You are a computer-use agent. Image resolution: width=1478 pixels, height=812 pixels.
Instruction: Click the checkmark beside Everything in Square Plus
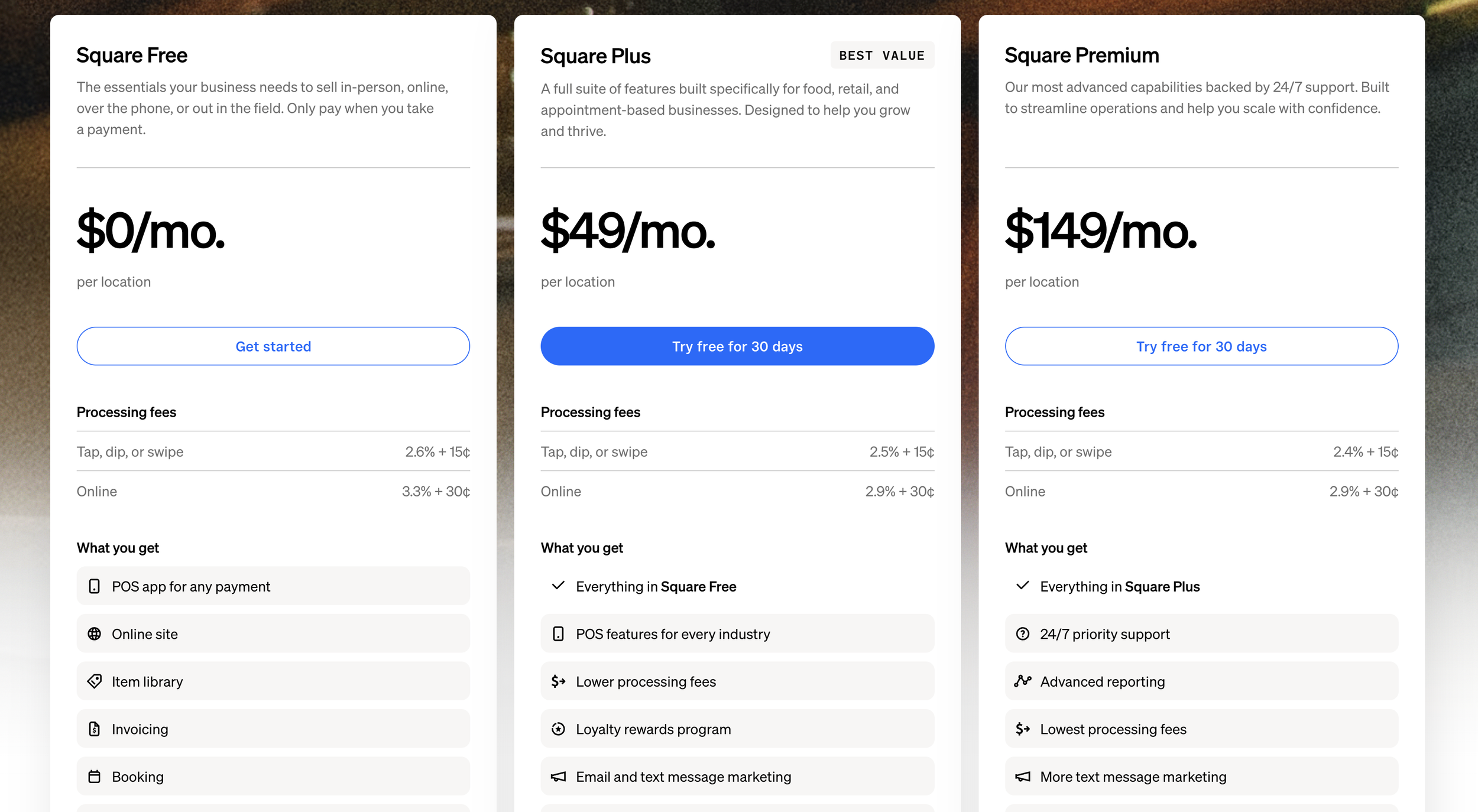(x=1022, y=586)
